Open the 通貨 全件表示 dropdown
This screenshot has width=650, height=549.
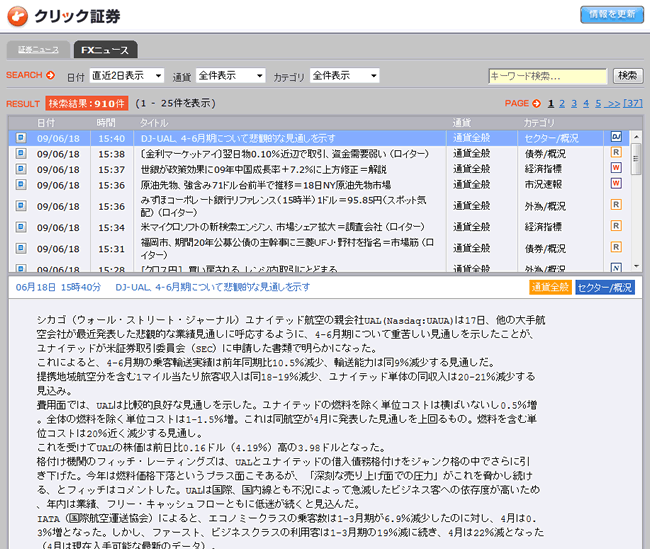(230, 75)
